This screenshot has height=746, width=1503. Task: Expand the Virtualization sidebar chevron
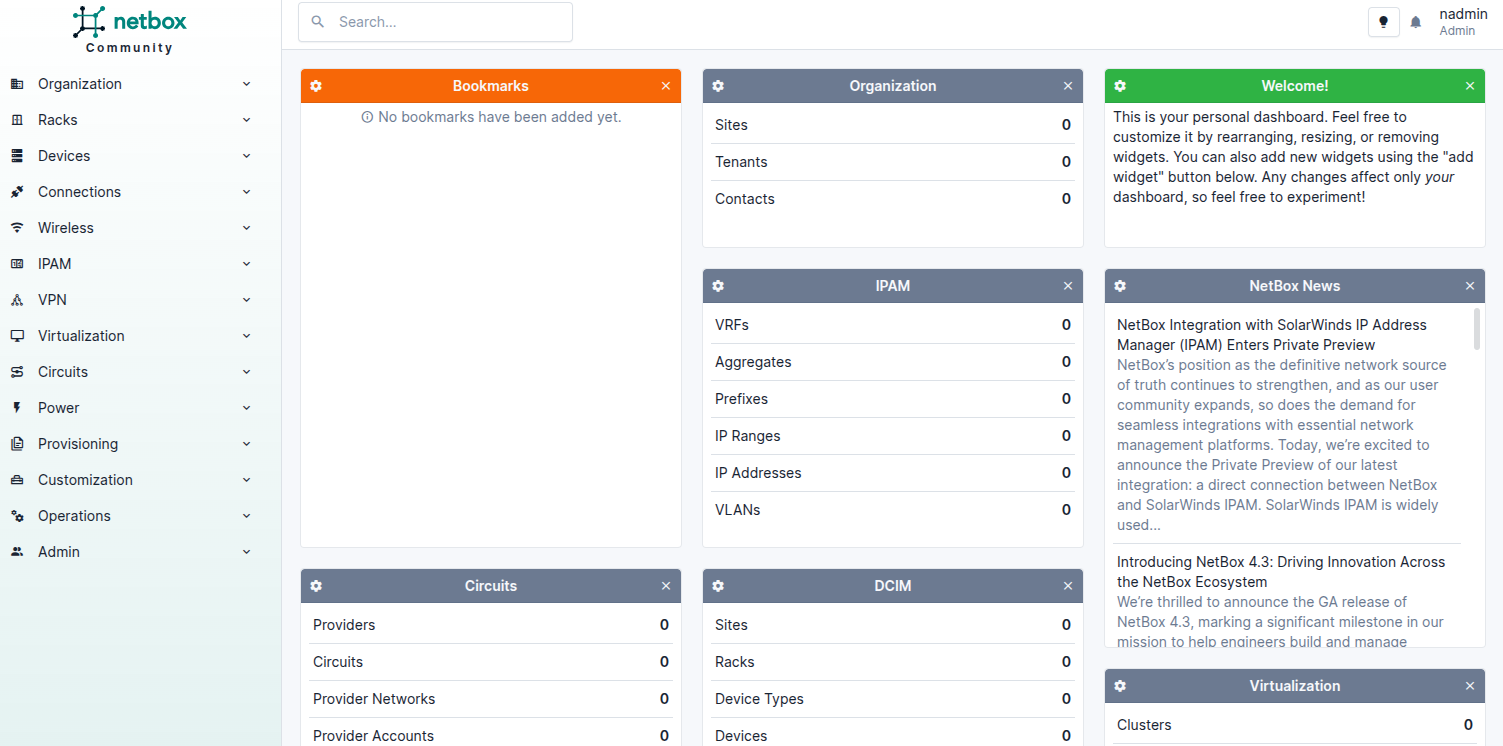point(246,336)
